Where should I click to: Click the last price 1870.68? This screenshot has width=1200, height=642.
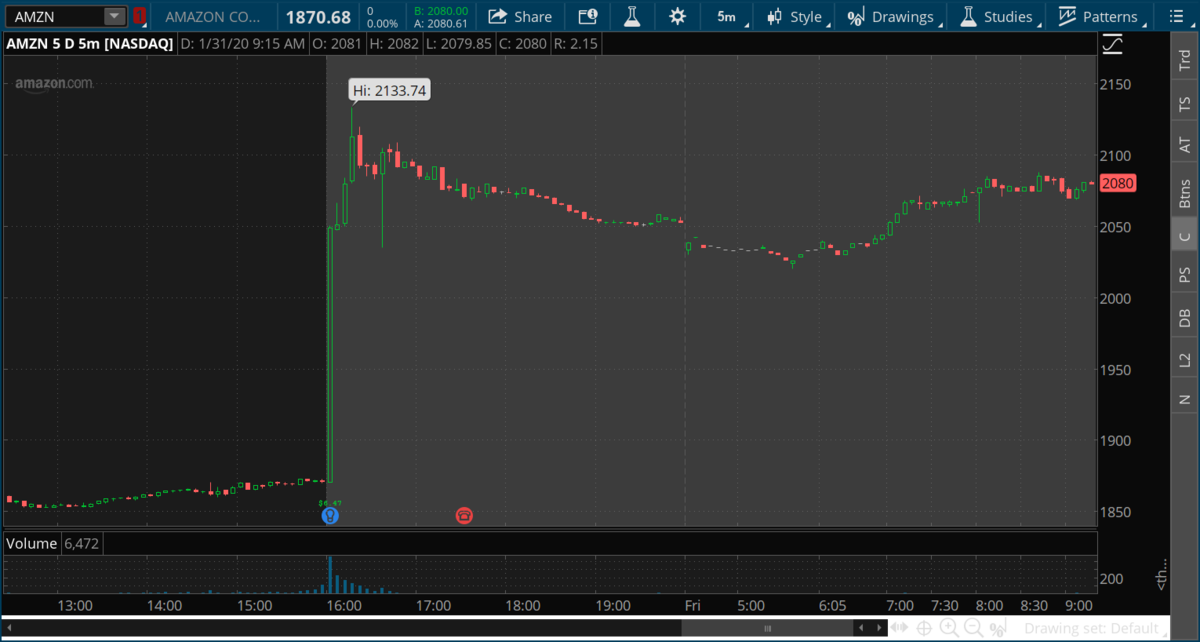pyautogui.click(x=318, y=17)
